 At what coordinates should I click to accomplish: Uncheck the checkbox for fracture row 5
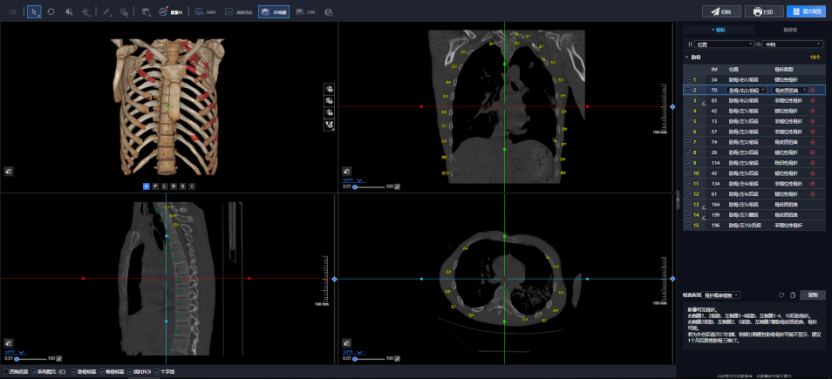(688, 121)
